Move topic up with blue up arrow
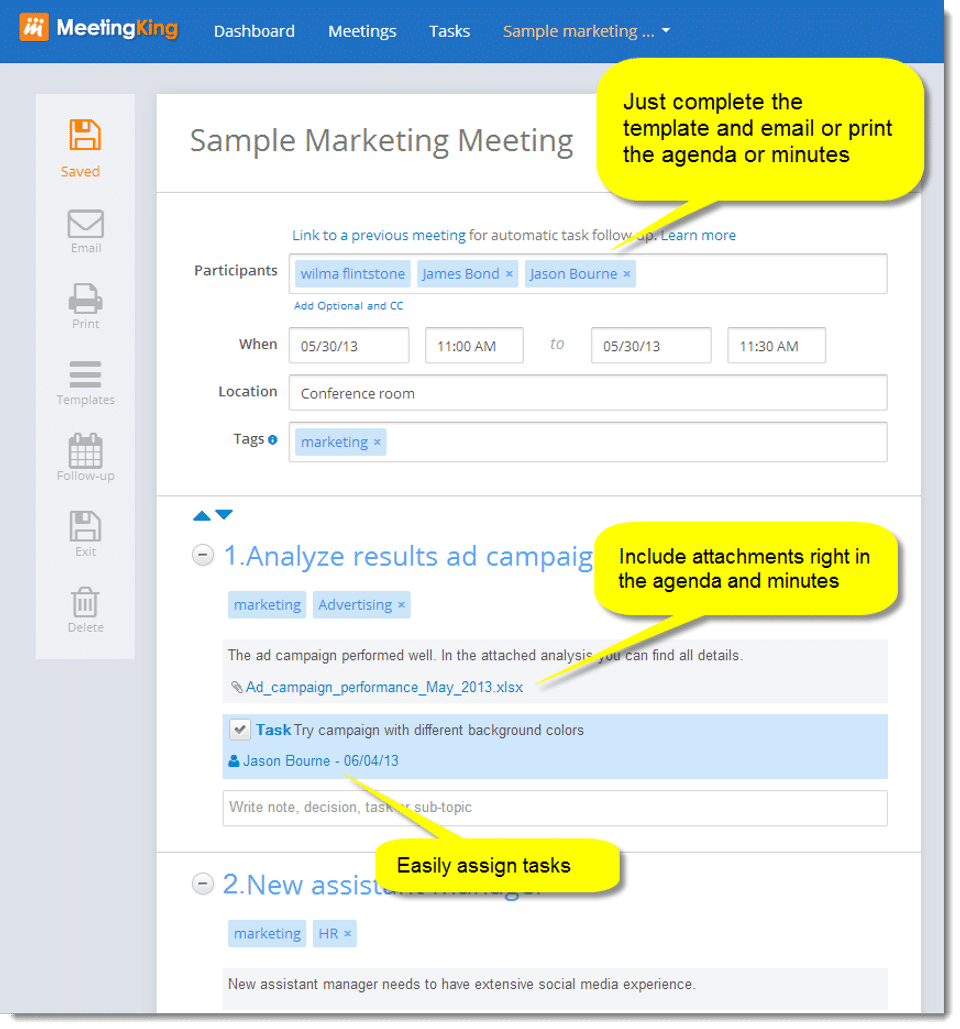The height and width of the screenshot is (1029, 960). tap(201, 516)
